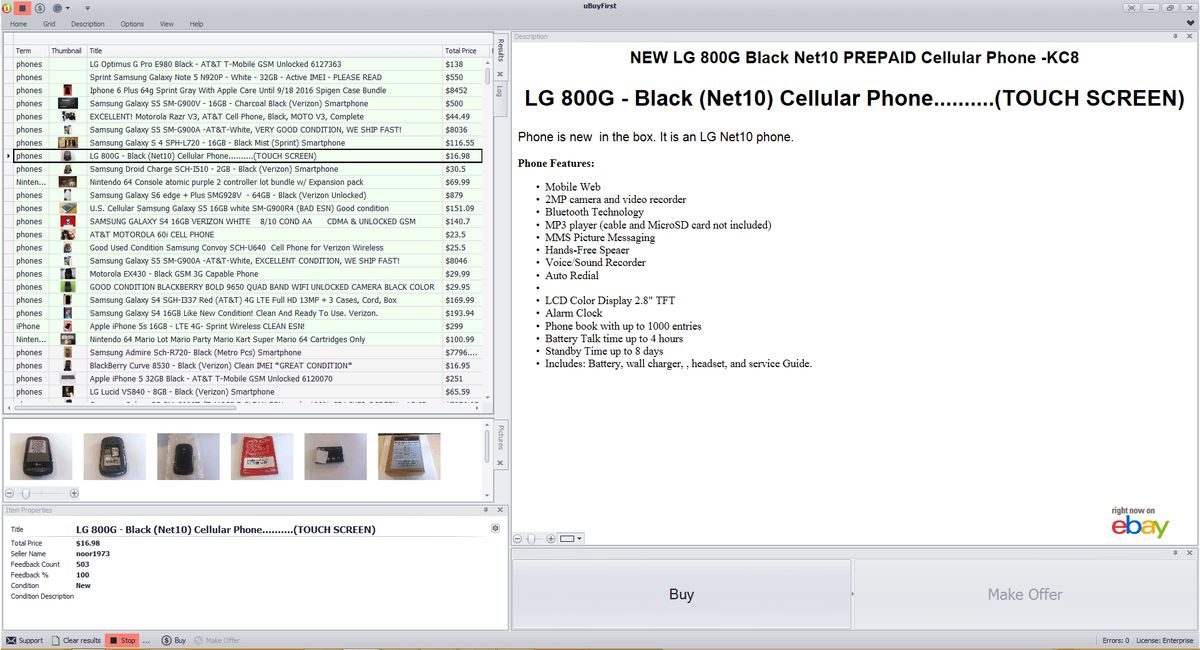Open the Grid menu
The width and height of the screenshot is (1200, 650).
coord(49,24)
